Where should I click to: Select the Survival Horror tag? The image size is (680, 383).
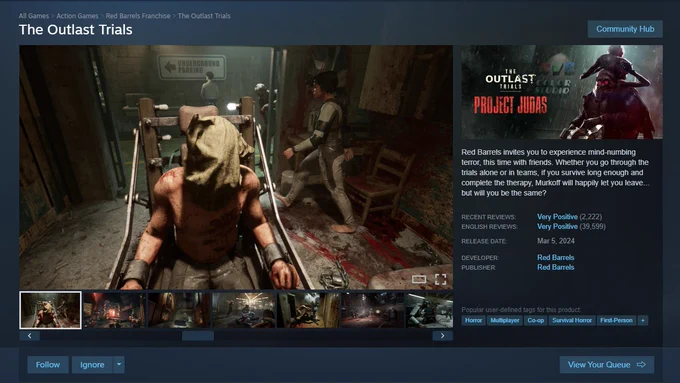pos(572,321)
